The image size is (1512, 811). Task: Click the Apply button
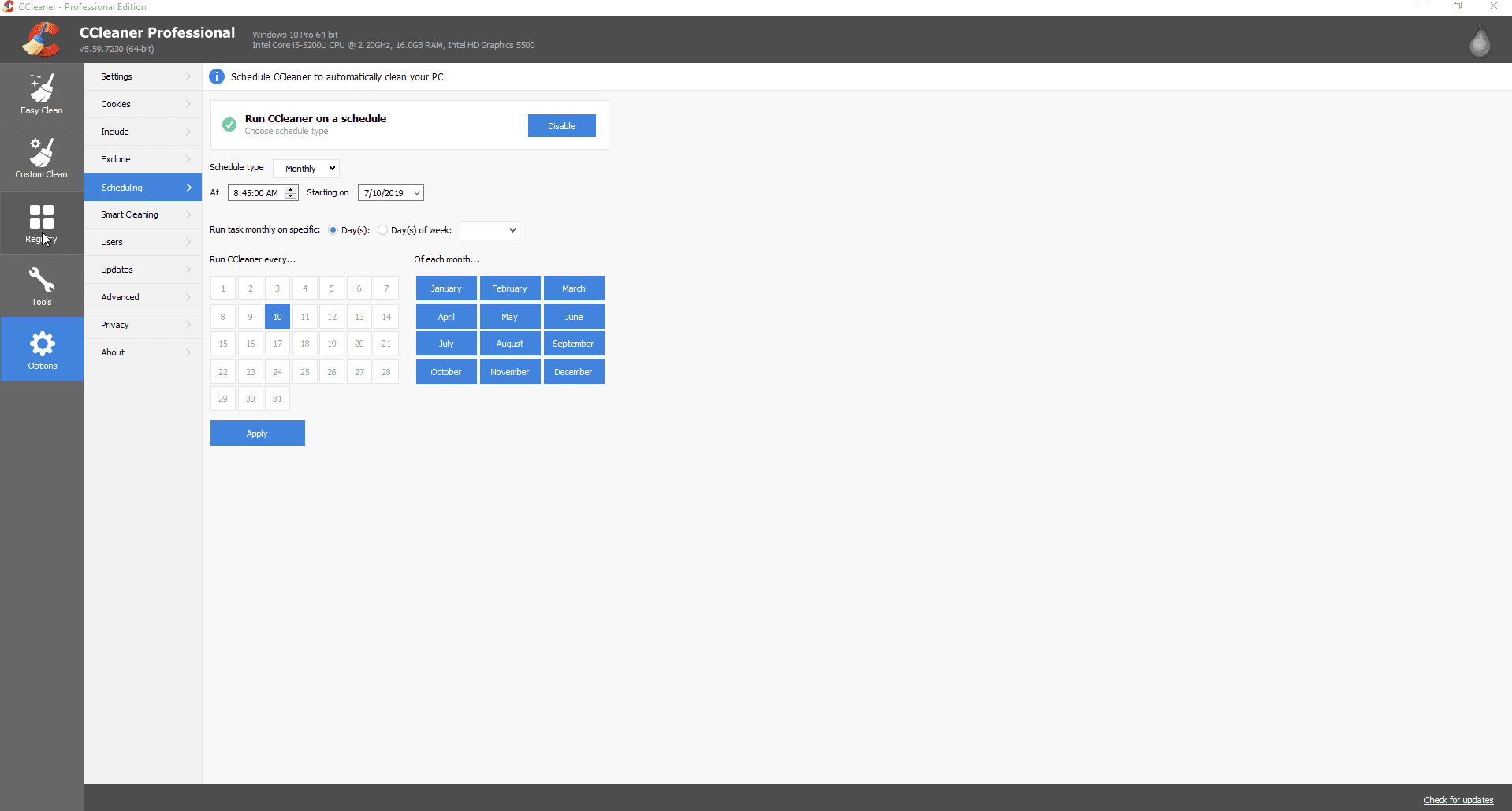(x=257, y=433)
